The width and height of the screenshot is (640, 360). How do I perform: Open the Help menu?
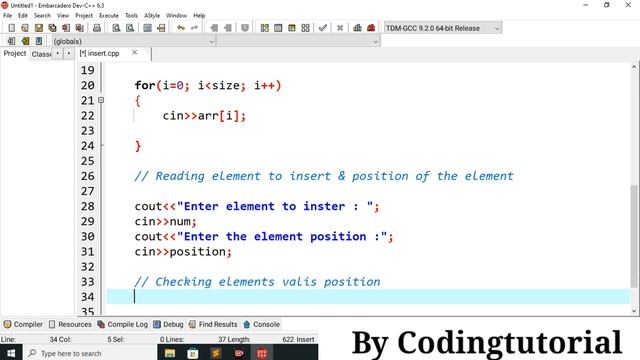click(199, 16)
